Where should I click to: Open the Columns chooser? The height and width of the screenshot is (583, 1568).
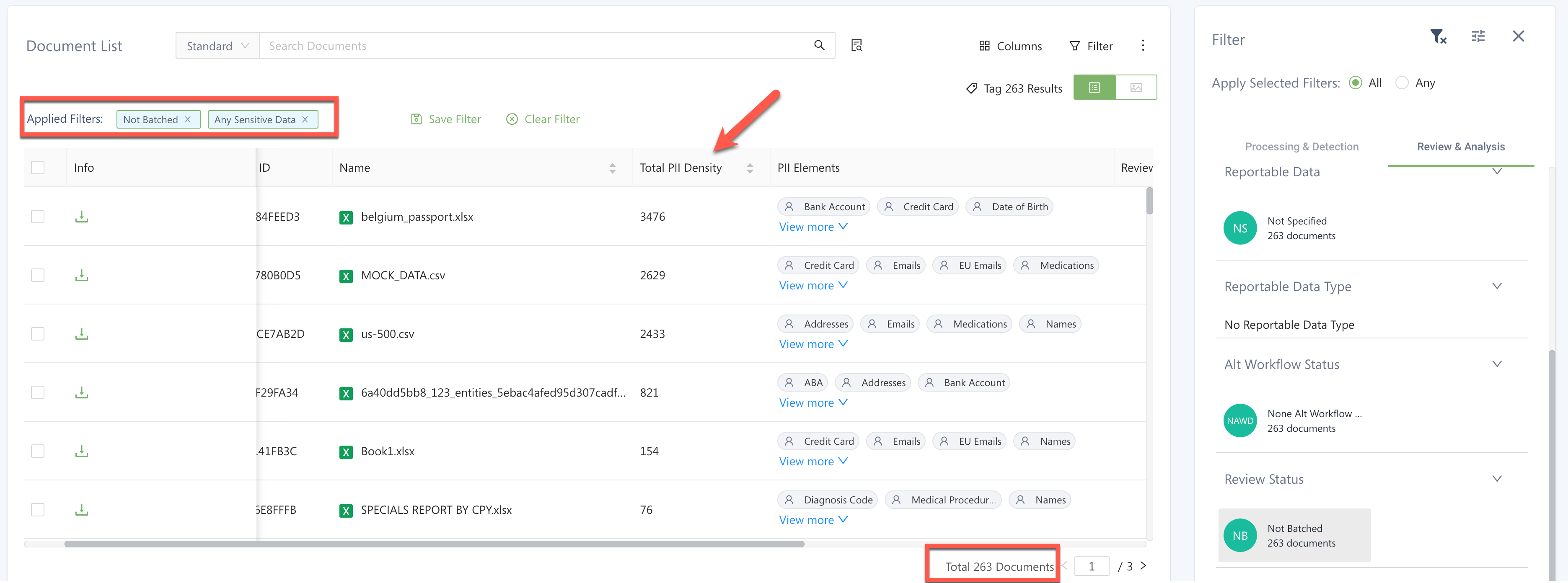(1010, 46)
